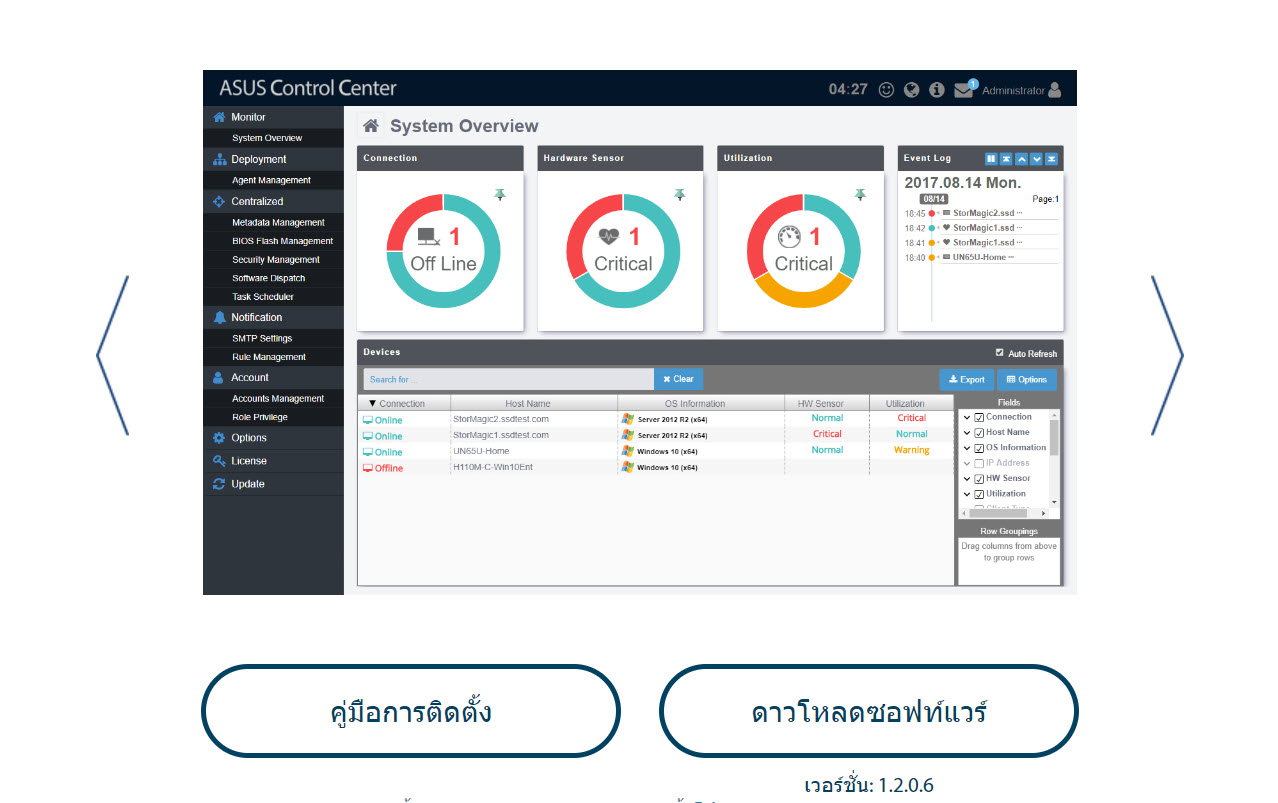Click the Warning utilization status for UN65U-Home
Screen dimensions: 1278x803
tap(911, 450)
